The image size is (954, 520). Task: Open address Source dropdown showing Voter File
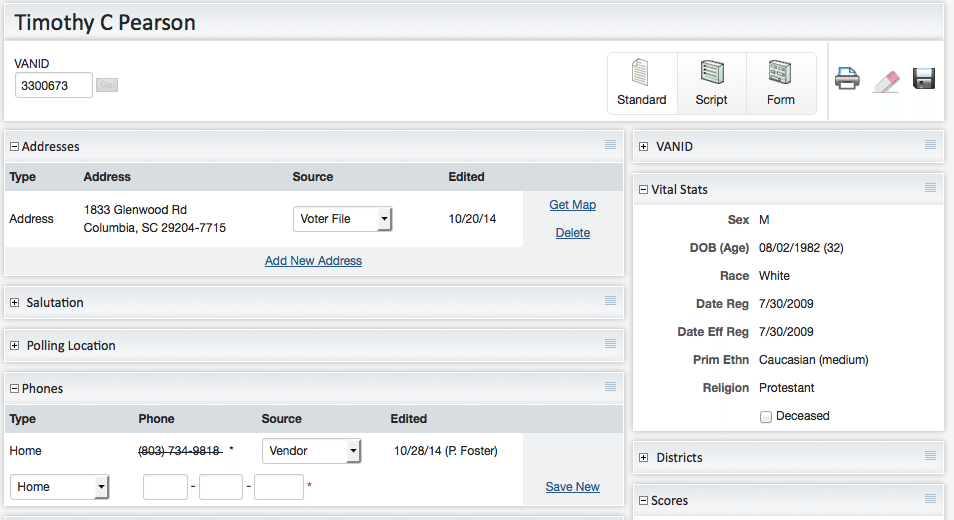342,219
